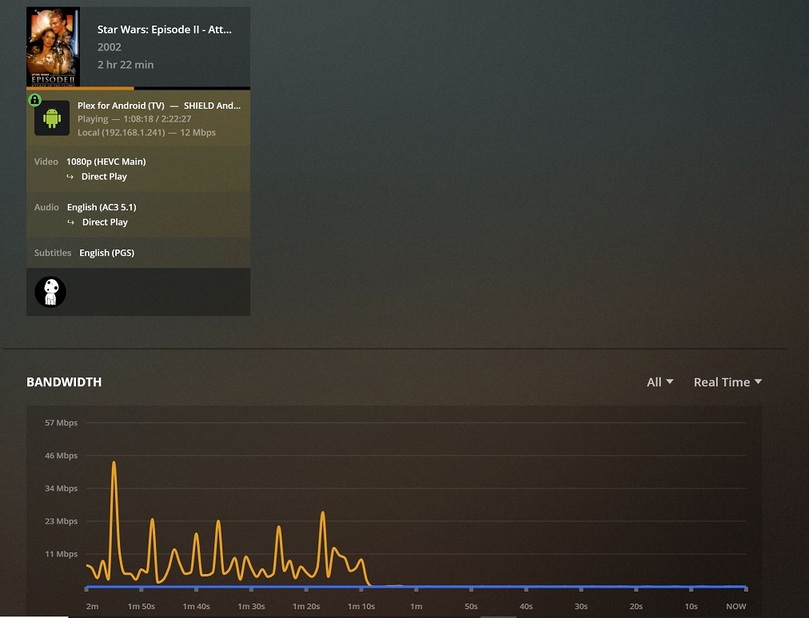Open the Star Wars Episode II poster thumbnail
The width and height of the screenshot is (809, 618).
(x=53, y=46)
